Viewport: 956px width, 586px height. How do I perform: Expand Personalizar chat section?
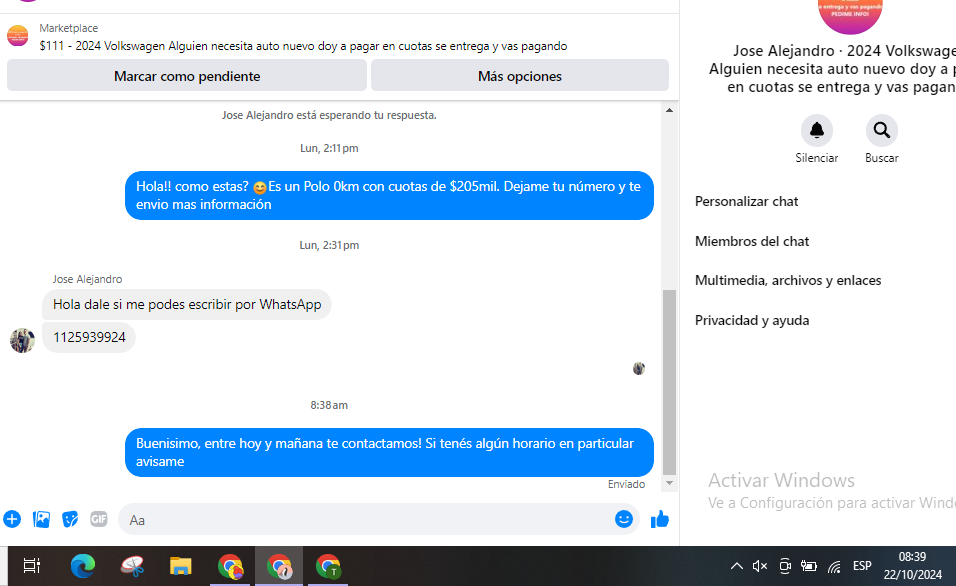[x=746, y=201]
